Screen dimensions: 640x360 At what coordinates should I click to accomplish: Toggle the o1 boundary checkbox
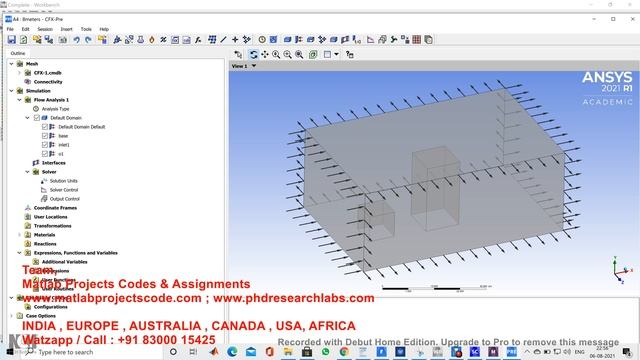point(45,154)
